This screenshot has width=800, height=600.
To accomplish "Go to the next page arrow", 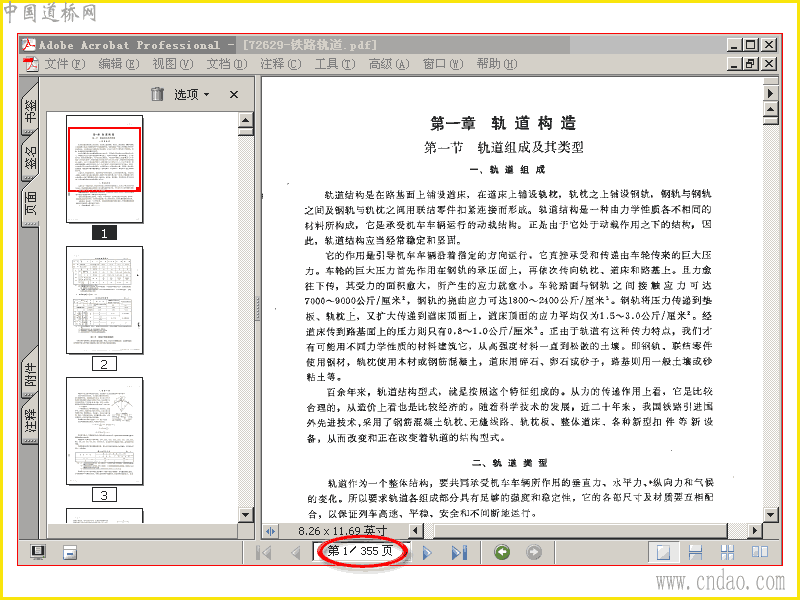I will 428,553.
